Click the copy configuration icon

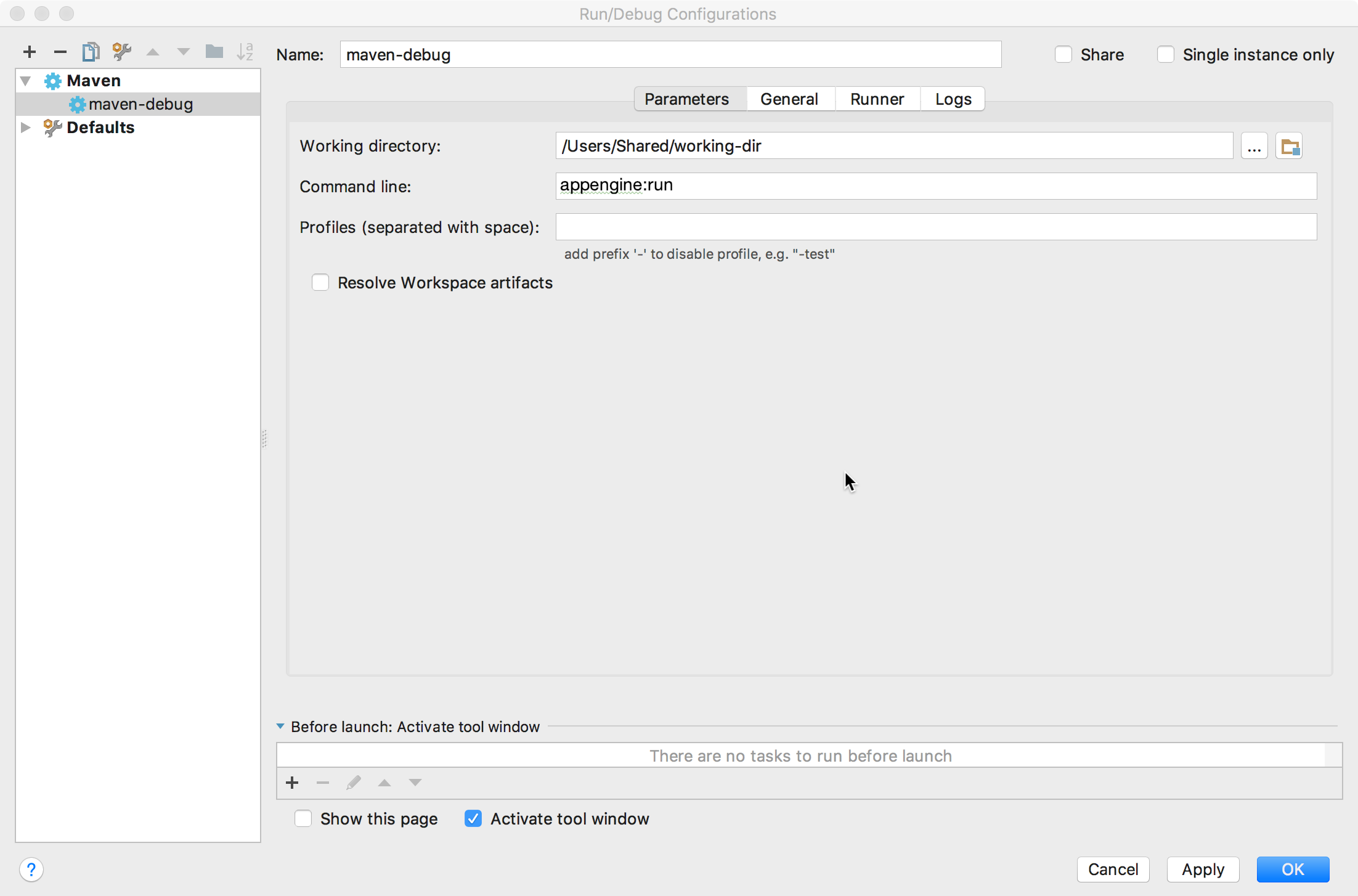tap(91, 52)
